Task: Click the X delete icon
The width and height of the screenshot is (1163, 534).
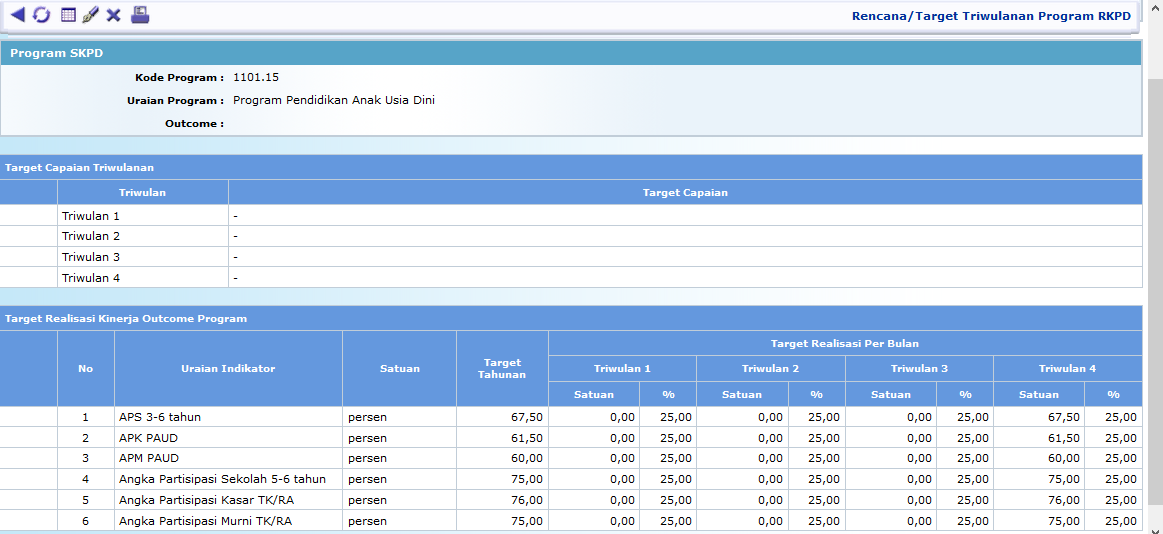Action: 113,15
